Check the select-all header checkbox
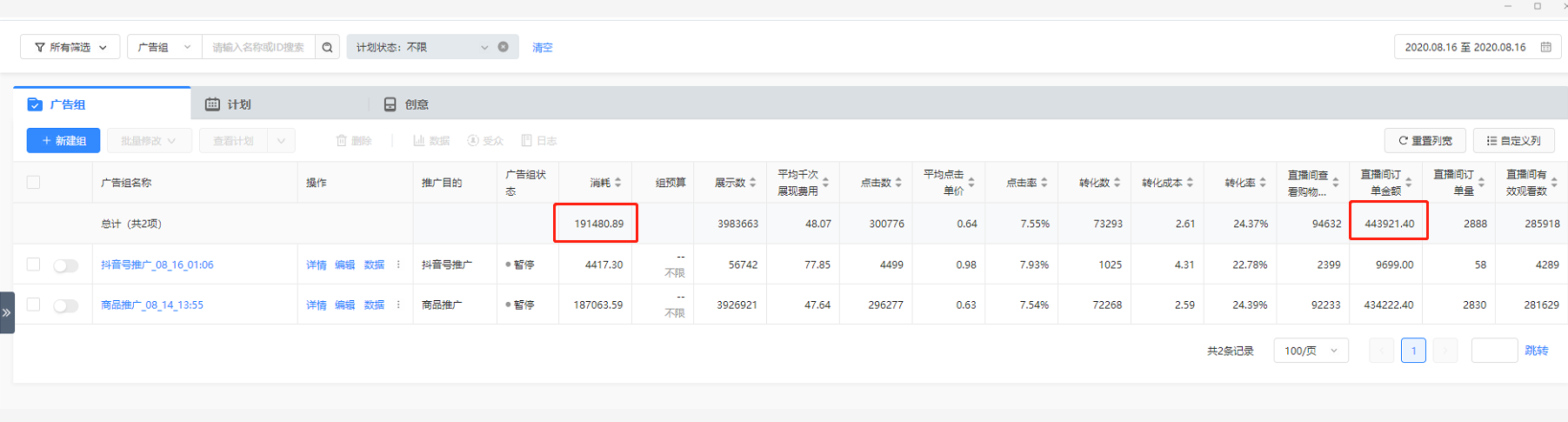1568x422 pixels. 33,183
